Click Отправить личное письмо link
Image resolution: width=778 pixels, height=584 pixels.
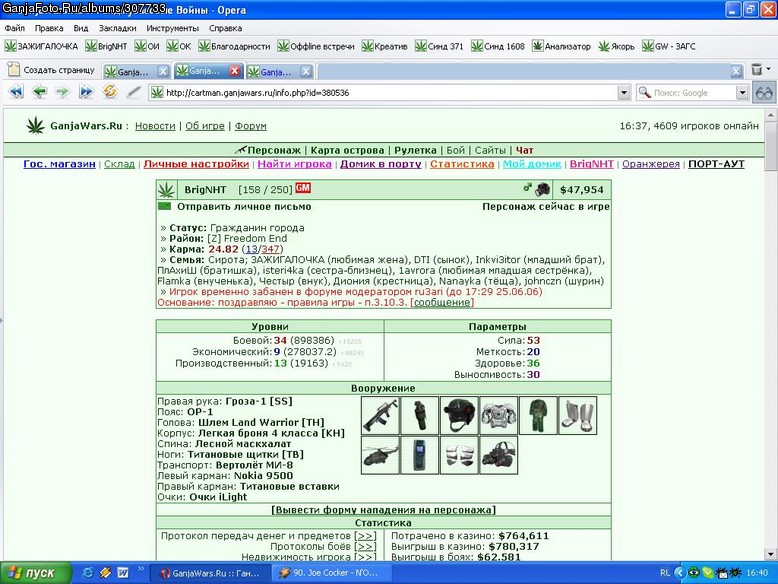coord(244,206)
